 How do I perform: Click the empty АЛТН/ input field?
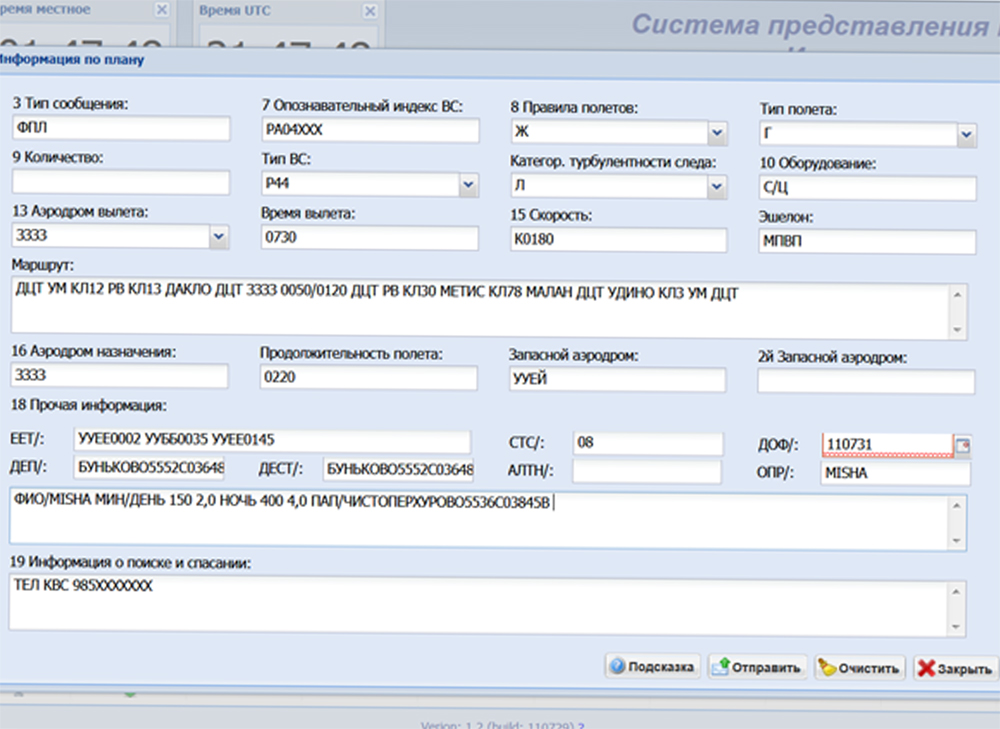pyautogui.click(x=646, y=472)
